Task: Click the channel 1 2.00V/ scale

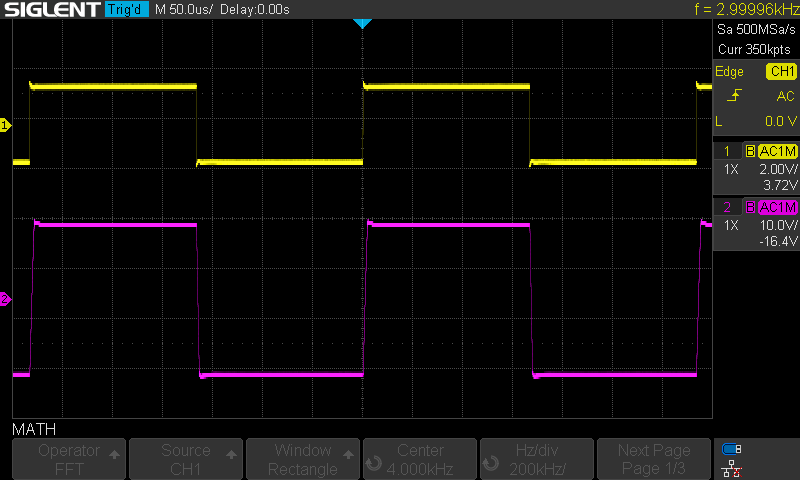Action: (x=778, y=169)
